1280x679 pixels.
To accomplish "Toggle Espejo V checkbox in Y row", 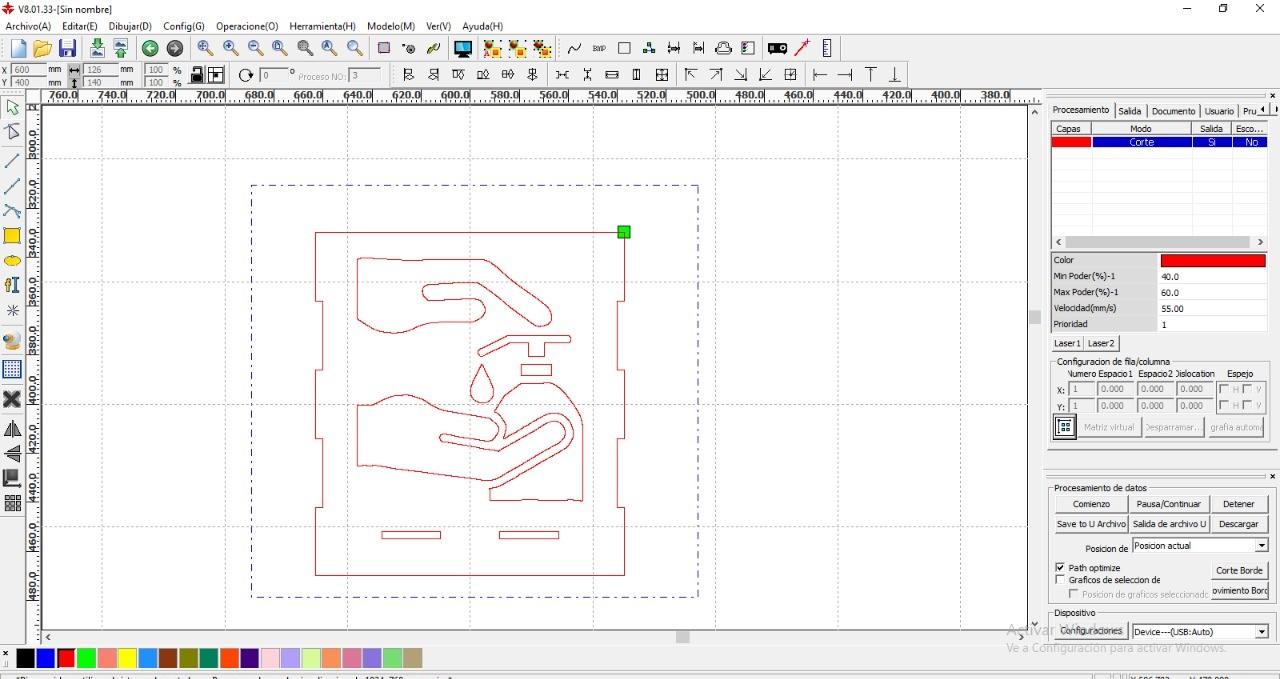I will (x=1247, y=405).
